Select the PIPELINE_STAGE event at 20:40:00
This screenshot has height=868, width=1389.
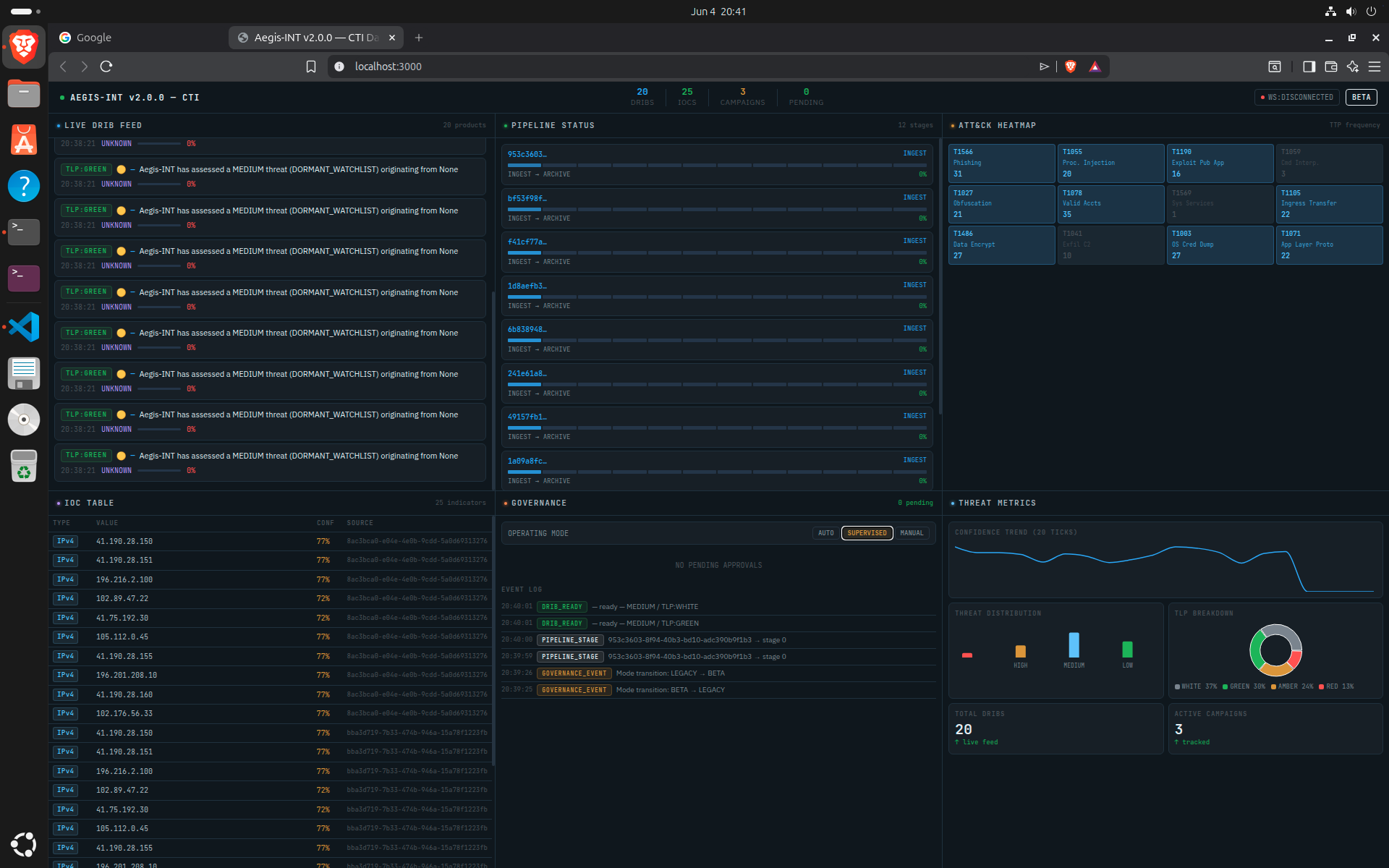[718, 640]
